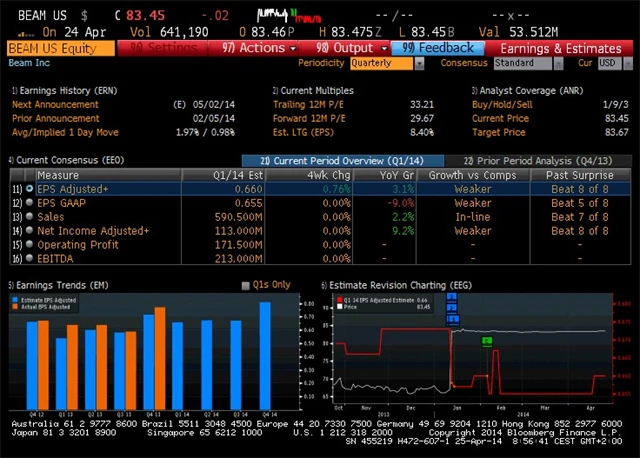Click the BEAM US Equity security field
Screen dimensions: 640x458
pyautogui.click(x=60, y=47)
